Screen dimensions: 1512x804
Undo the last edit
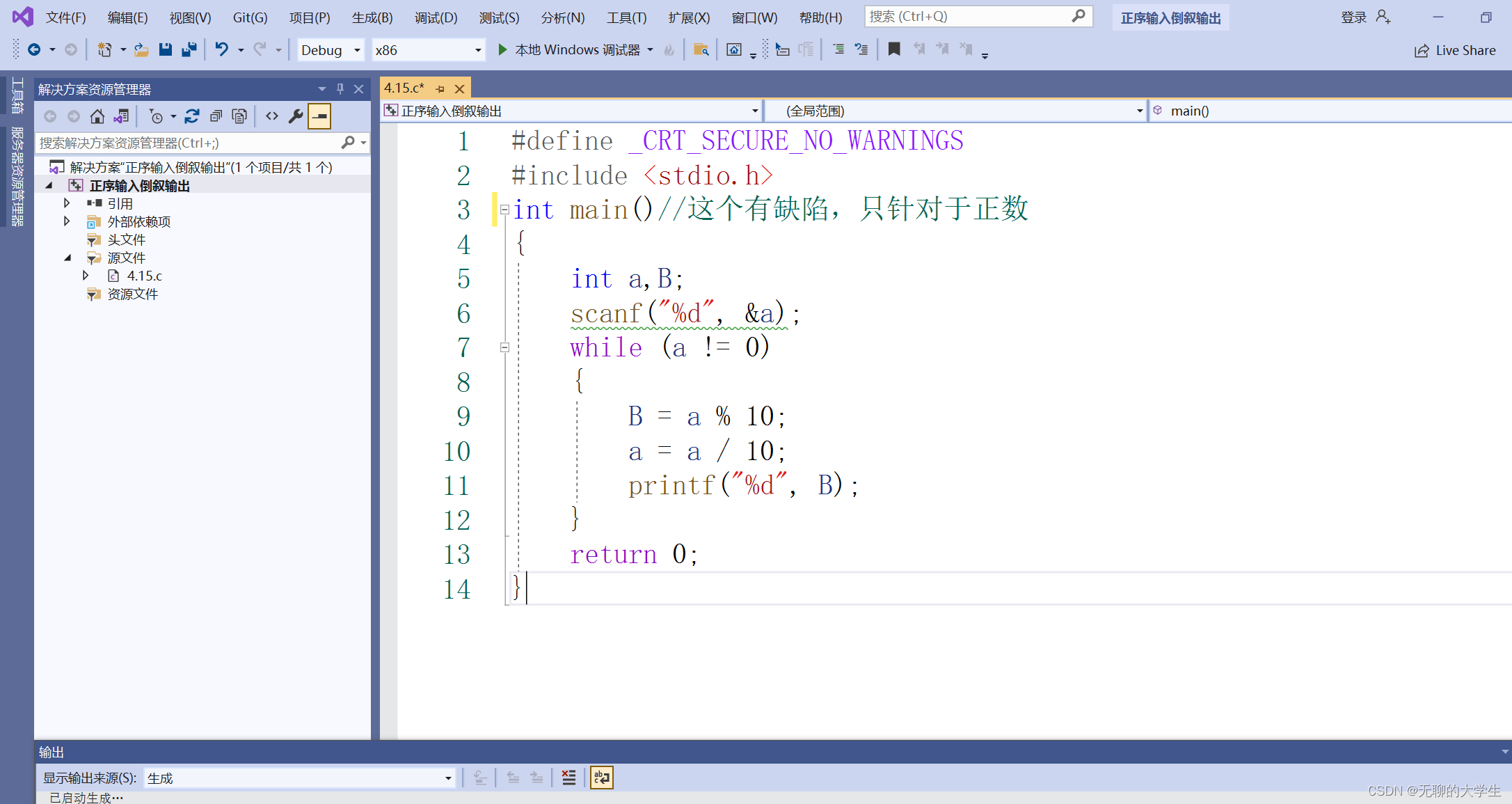(221, 49)
